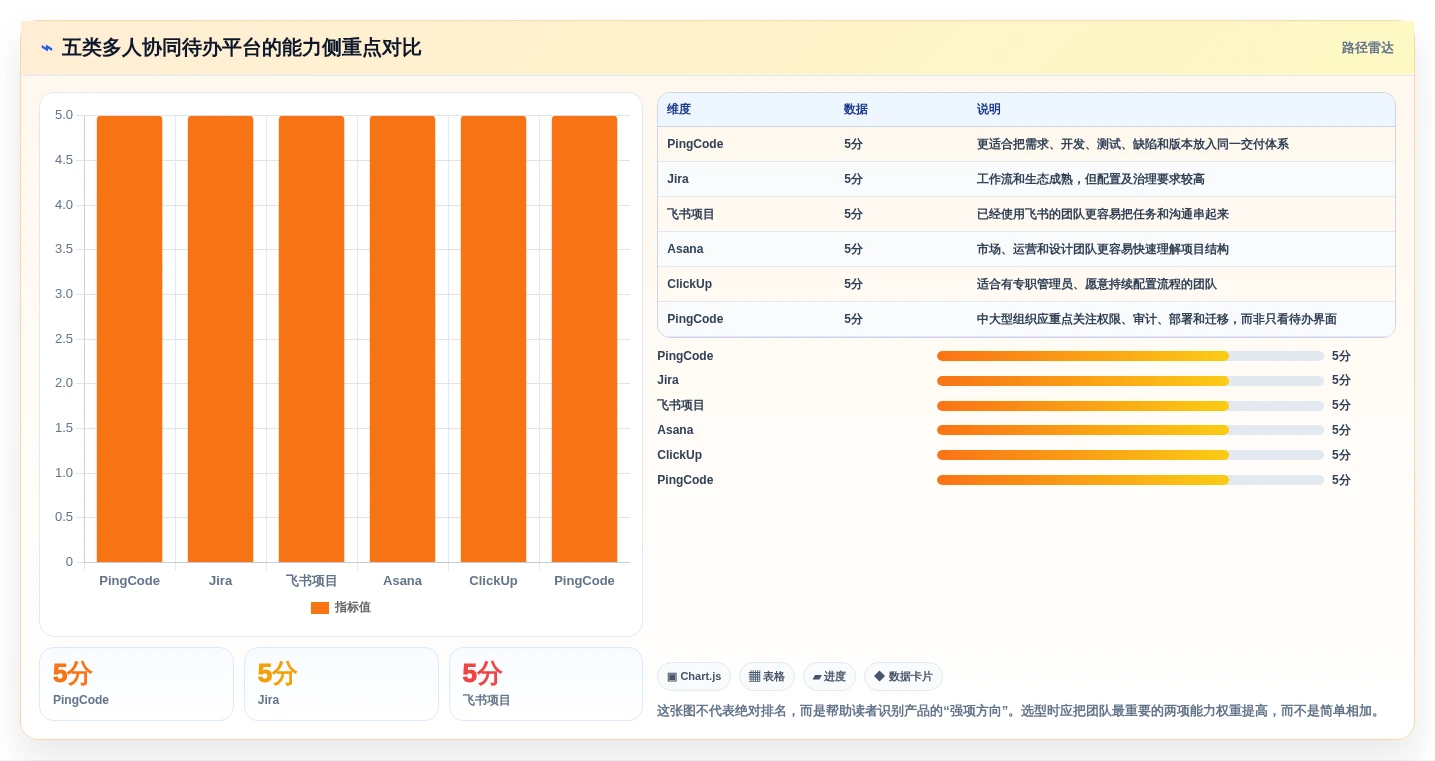Click the 指标值 legend label
Viewport: 1435px width, 761px height.
(353, 608)
